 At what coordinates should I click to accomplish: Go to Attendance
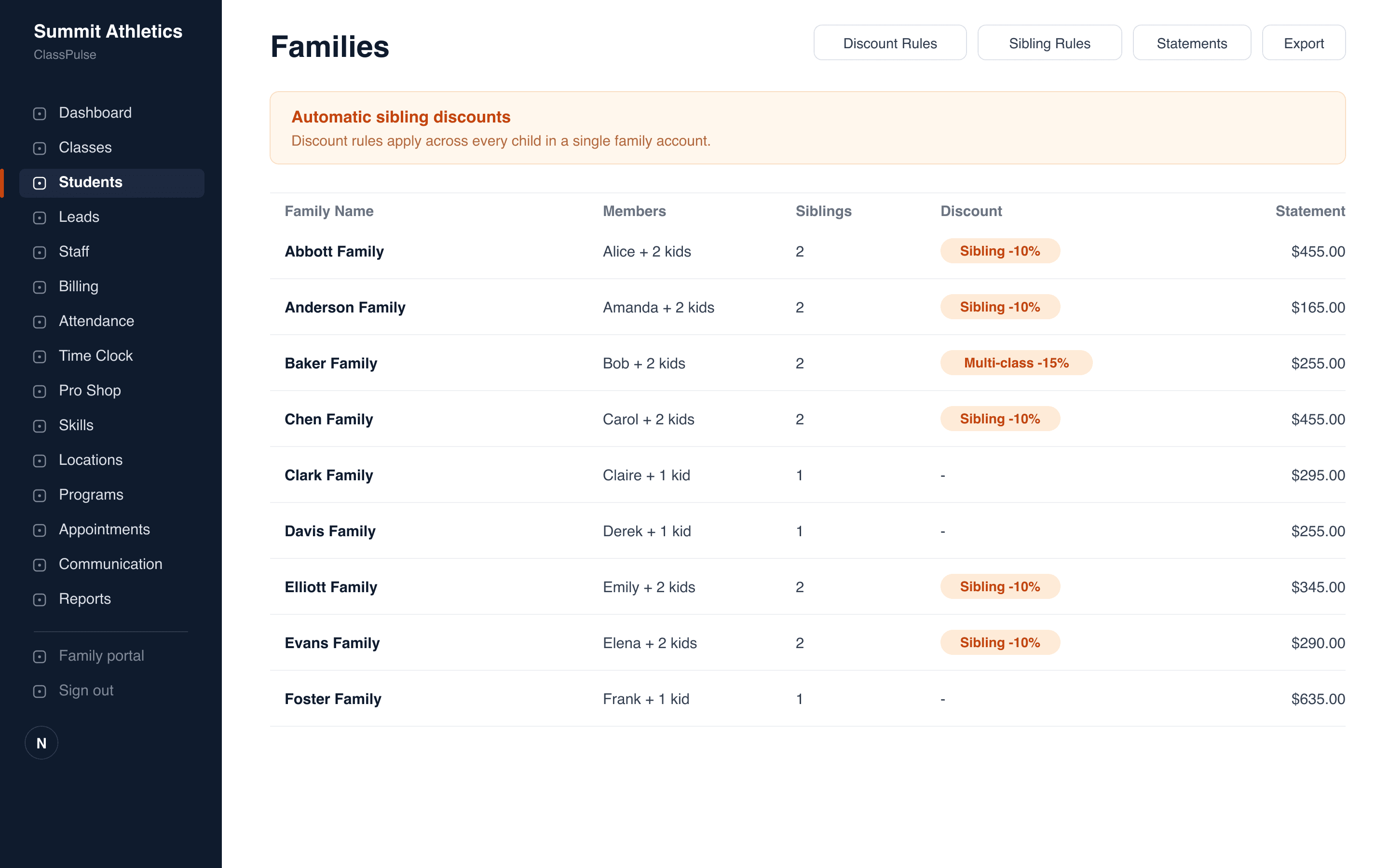pyautogui.click(x=112, y=322)
